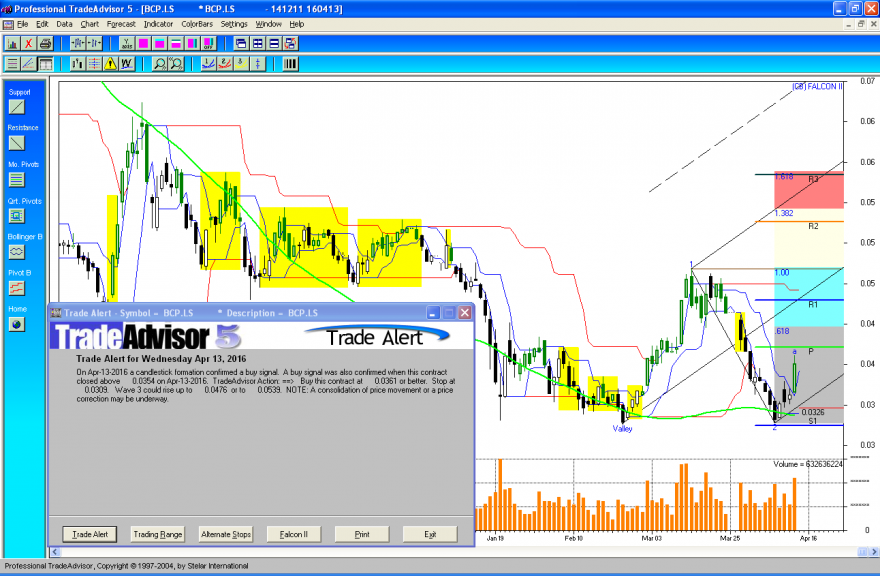The width and height of the screenshot is (880, 576).
Task: Click the solid magenta square icon
Action: coord(143,43)
